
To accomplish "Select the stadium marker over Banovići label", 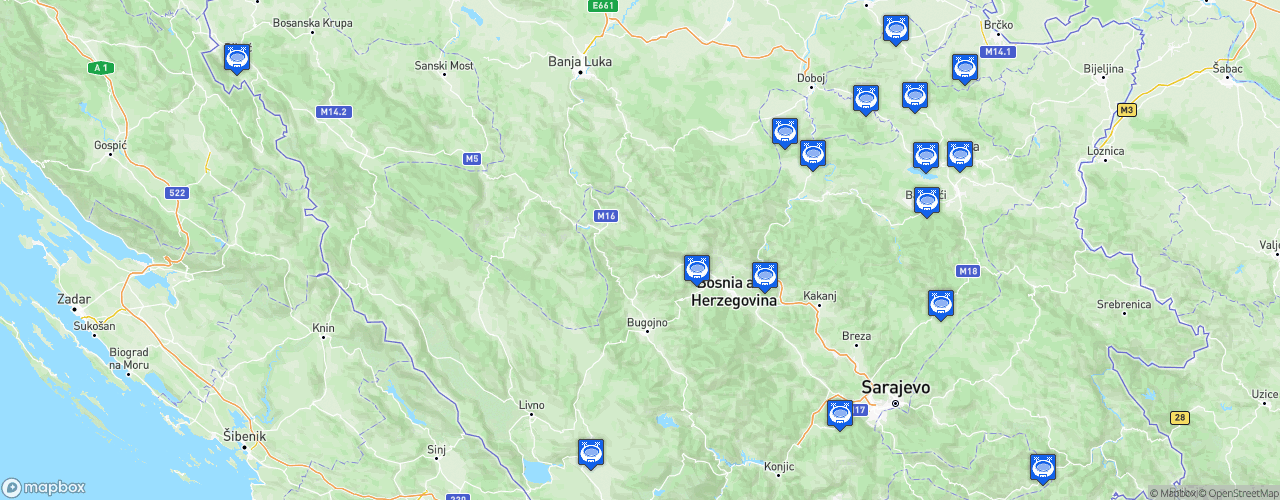I will point(927,201).
